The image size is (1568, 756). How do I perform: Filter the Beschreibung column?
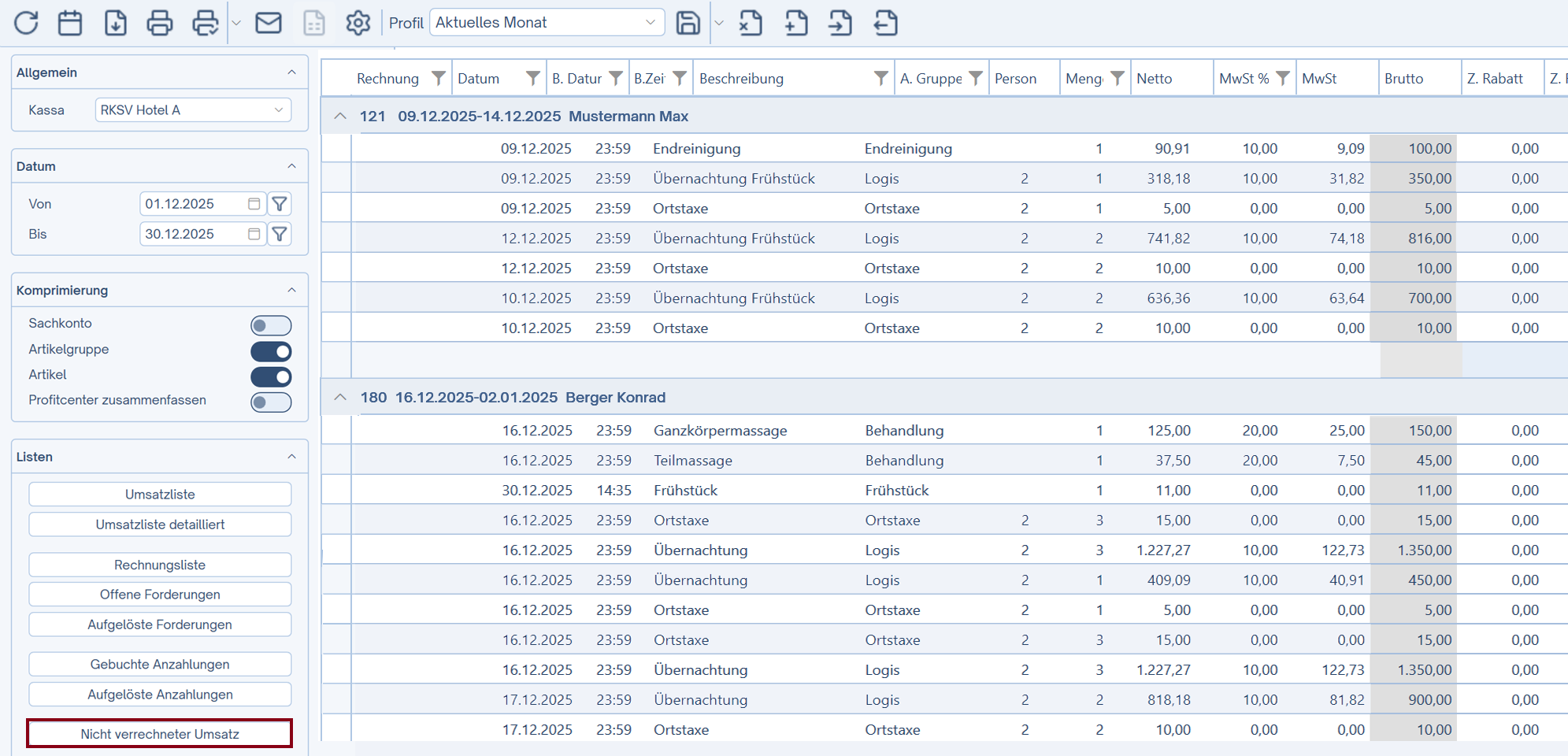(x=880, y=78)
